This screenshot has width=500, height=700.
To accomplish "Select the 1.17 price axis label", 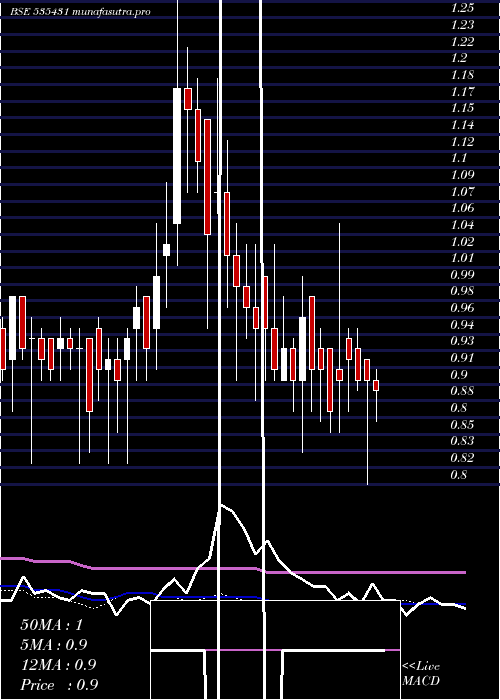I will click(462, 92).
